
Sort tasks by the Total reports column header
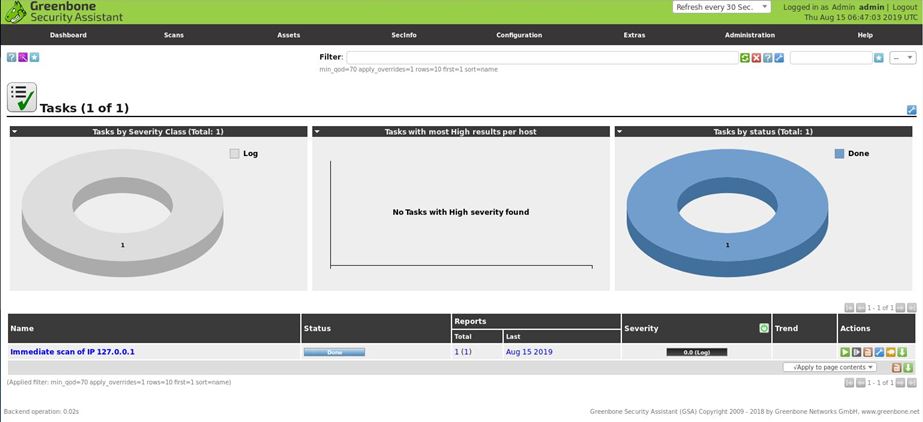463,337
